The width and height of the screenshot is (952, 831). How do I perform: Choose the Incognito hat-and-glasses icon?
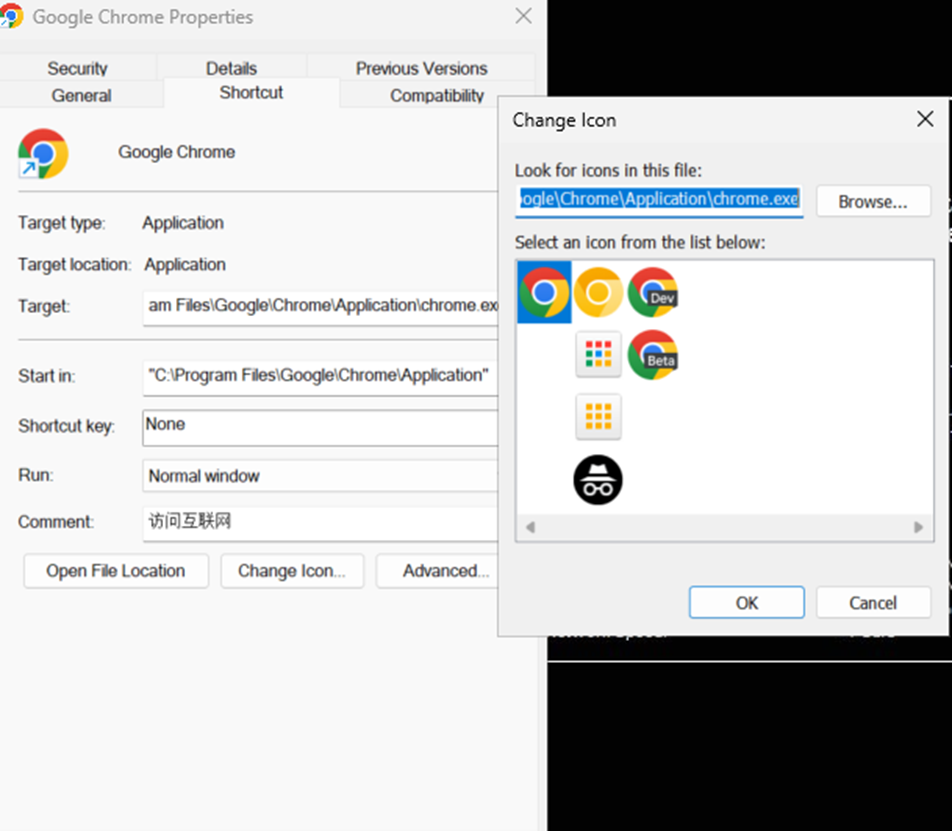click(598, 480)
